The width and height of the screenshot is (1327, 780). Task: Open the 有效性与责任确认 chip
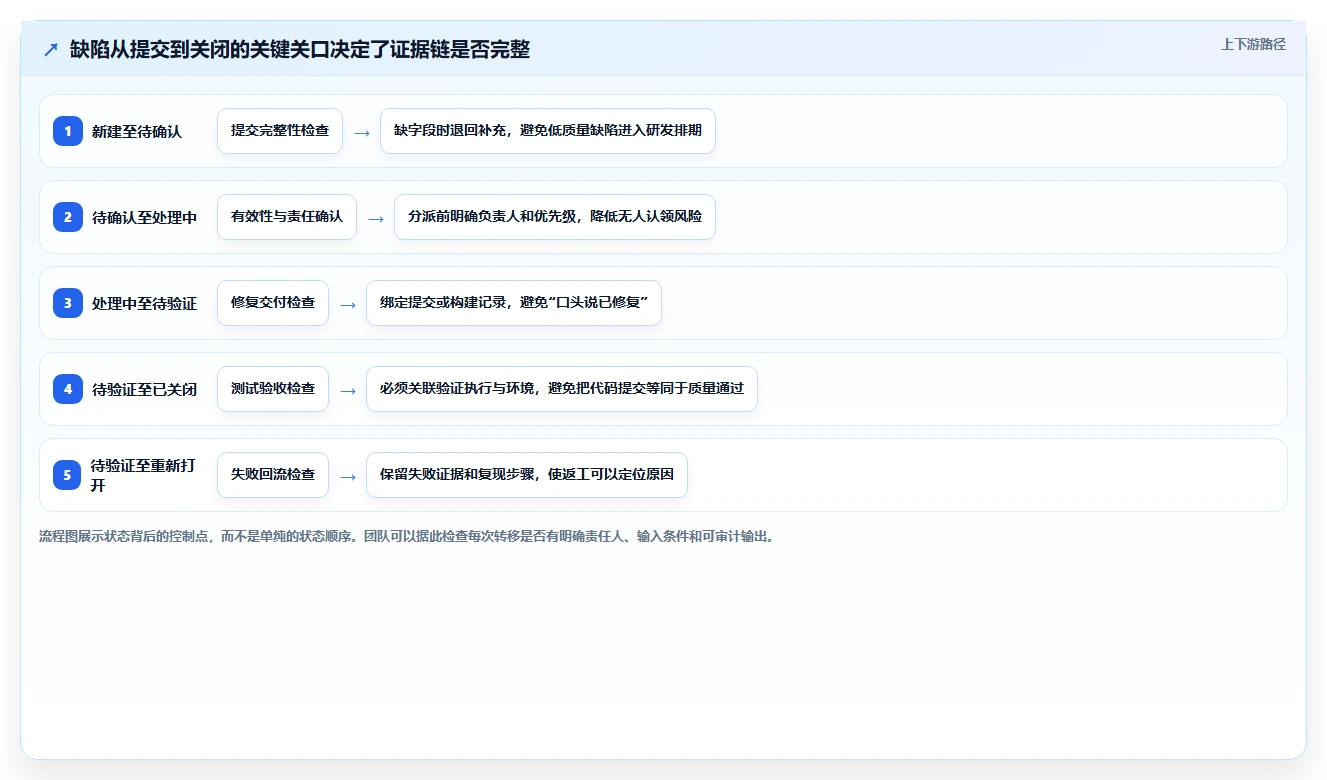point(287,217)
